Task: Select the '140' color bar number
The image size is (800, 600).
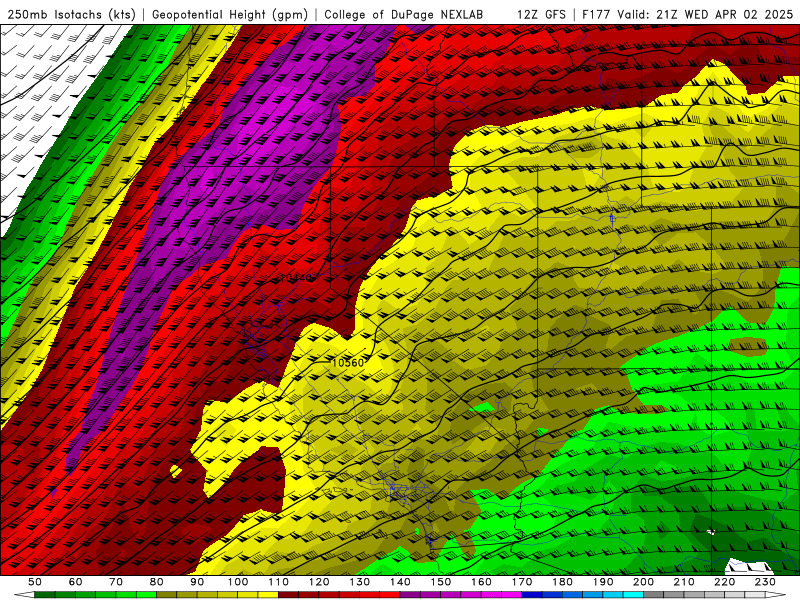Action: coord(400,582)
